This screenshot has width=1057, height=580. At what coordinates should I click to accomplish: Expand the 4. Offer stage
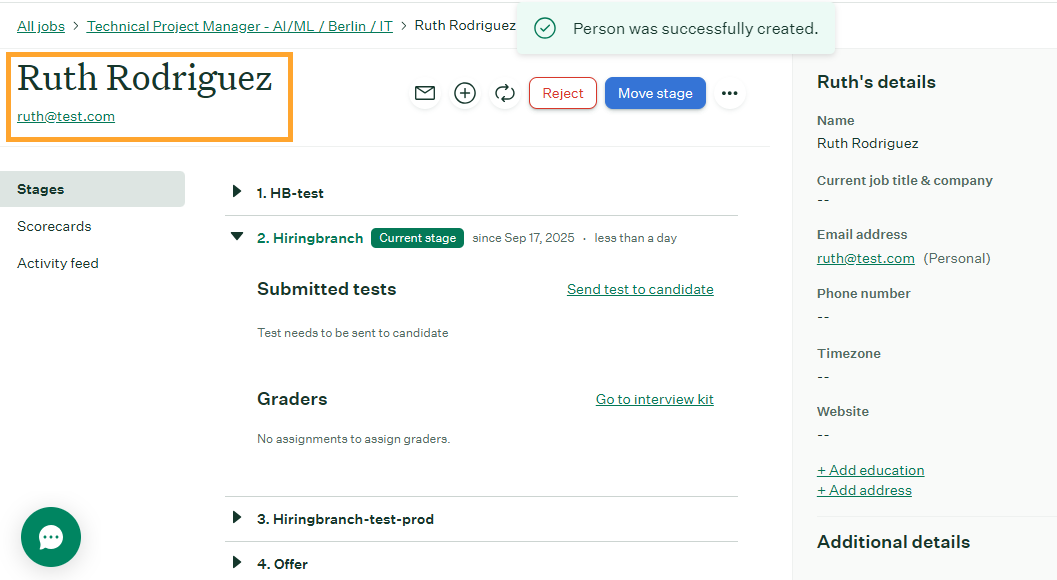point(237,563)
